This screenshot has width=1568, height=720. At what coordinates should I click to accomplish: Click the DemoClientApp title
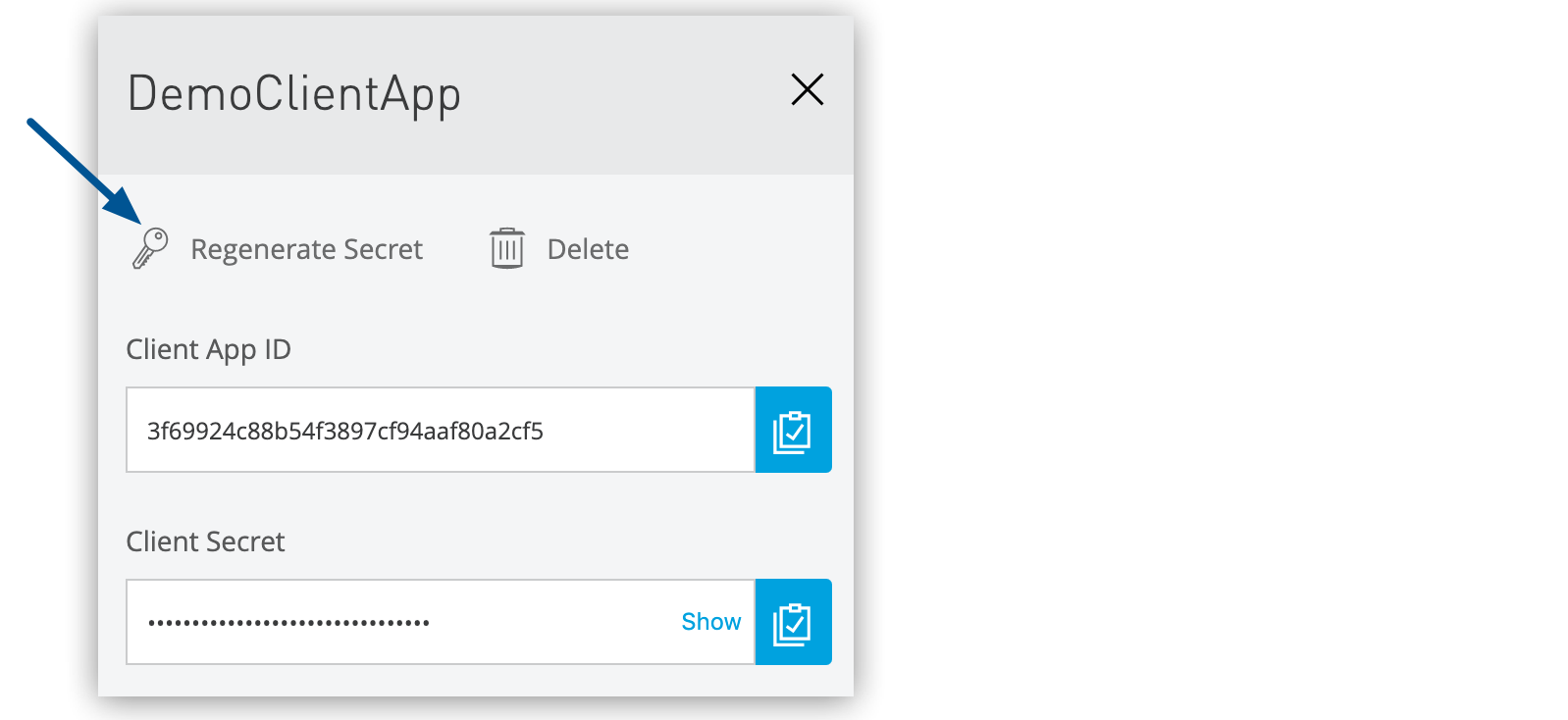click(x=293, y=93)
